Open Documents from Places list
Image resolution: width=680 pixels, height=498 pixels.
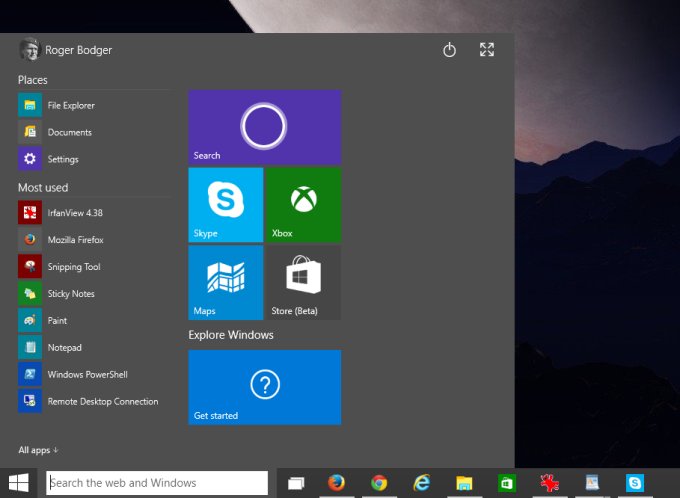pyautogui.click(x=68, y=132)
